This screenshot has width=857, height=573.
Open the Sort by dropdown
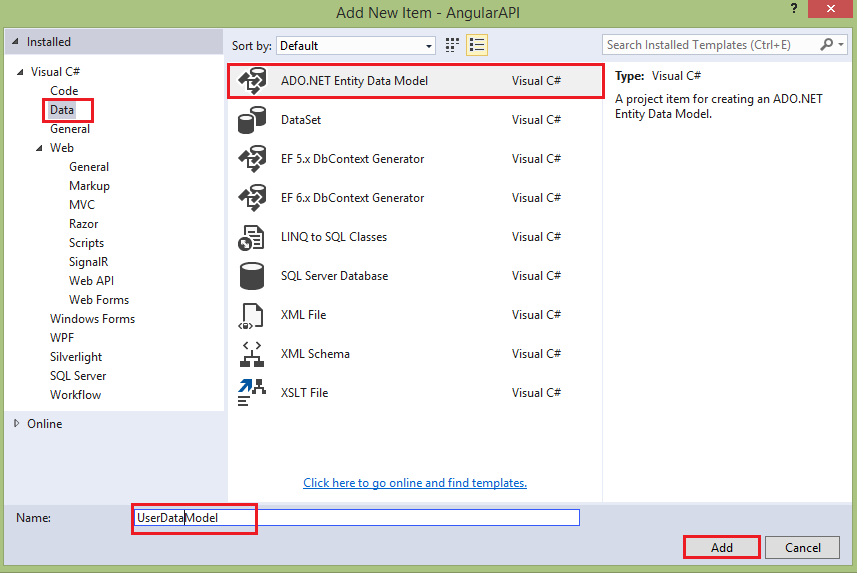click(357, 46)
